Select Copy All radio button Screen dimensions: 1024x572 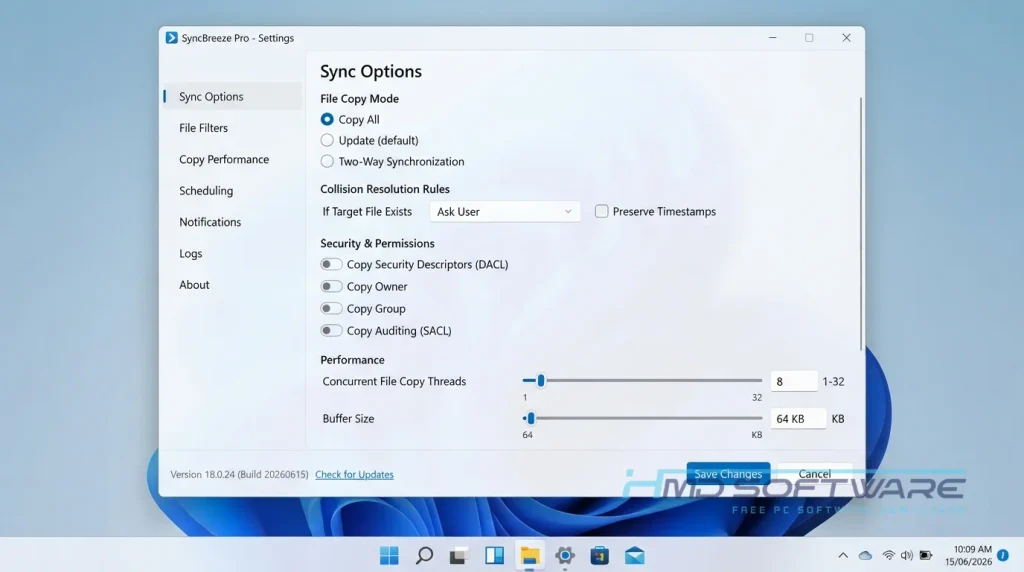tap(327, 119)
